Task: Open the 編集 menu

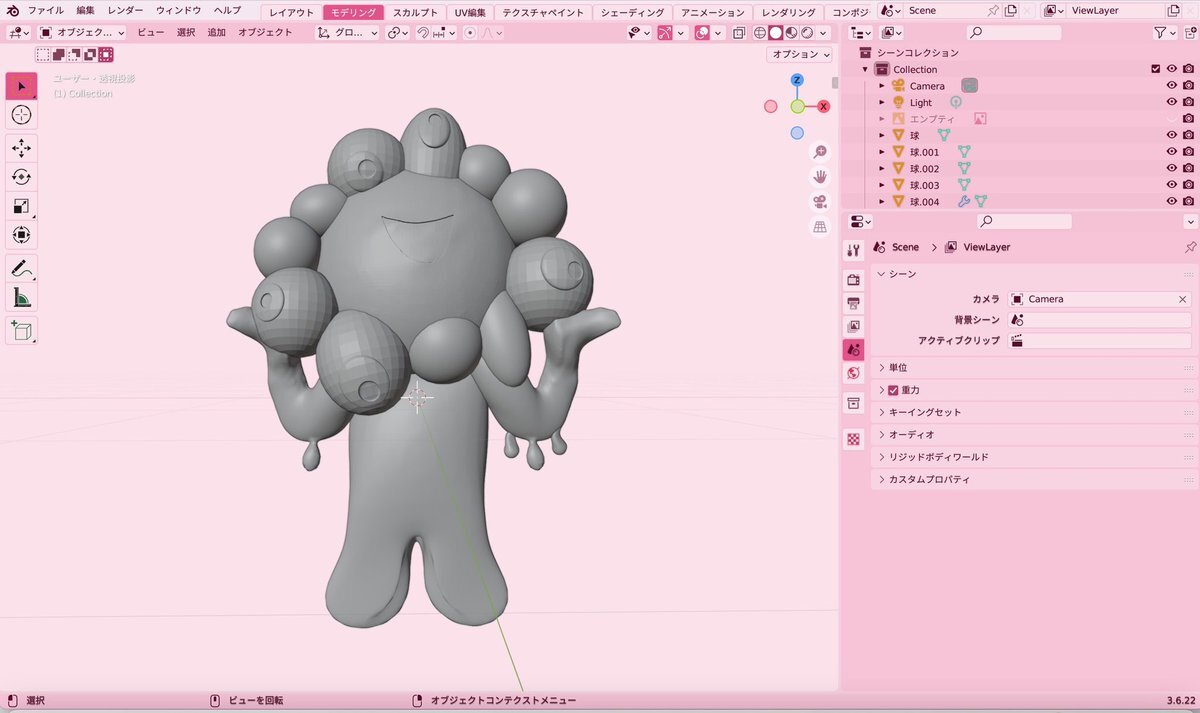Action: tap(85, 10)
